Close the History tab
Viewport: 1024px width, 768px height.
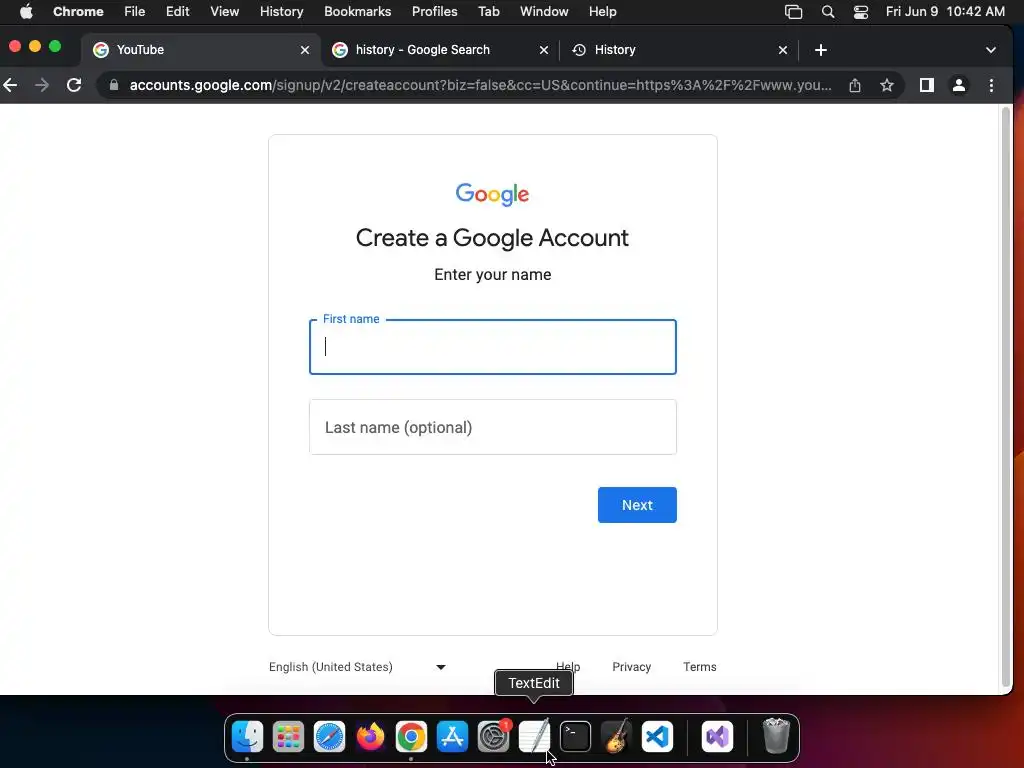tap(782, 50)
